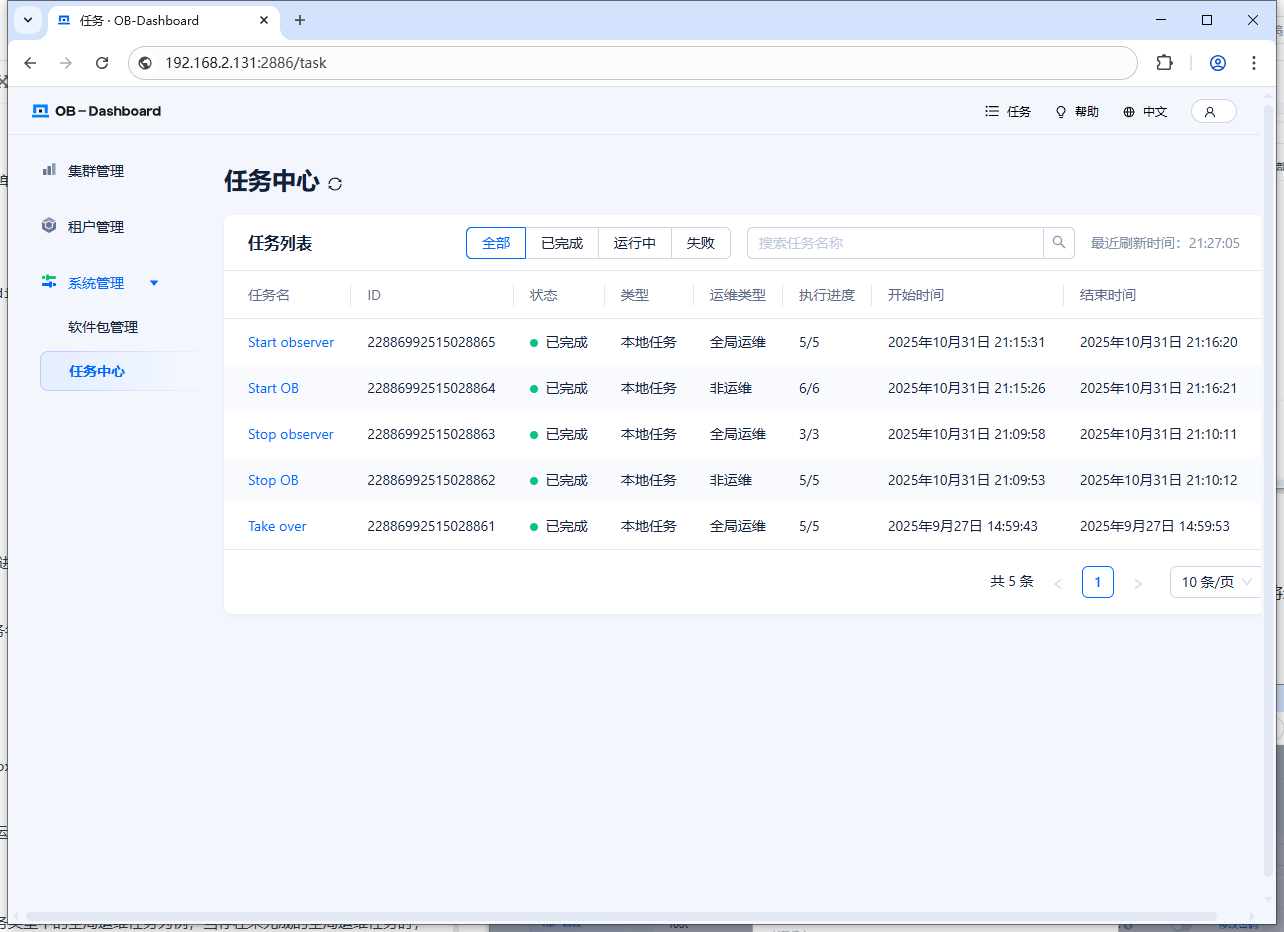Select the 全部 filter option
Screen dimensions: 1284x932
pyautogui.click(x=496, y=243)
